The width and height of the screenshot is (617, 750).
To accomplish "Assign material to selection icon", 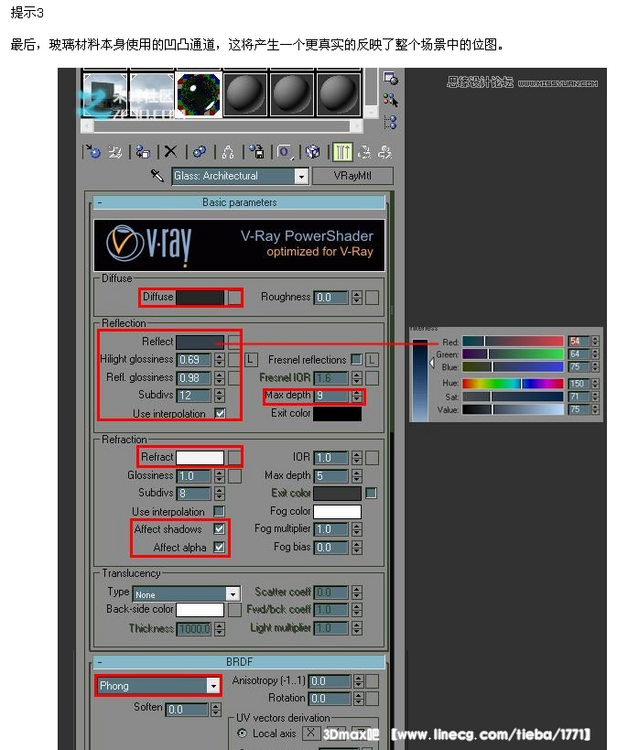I will [x=143, y=152].
